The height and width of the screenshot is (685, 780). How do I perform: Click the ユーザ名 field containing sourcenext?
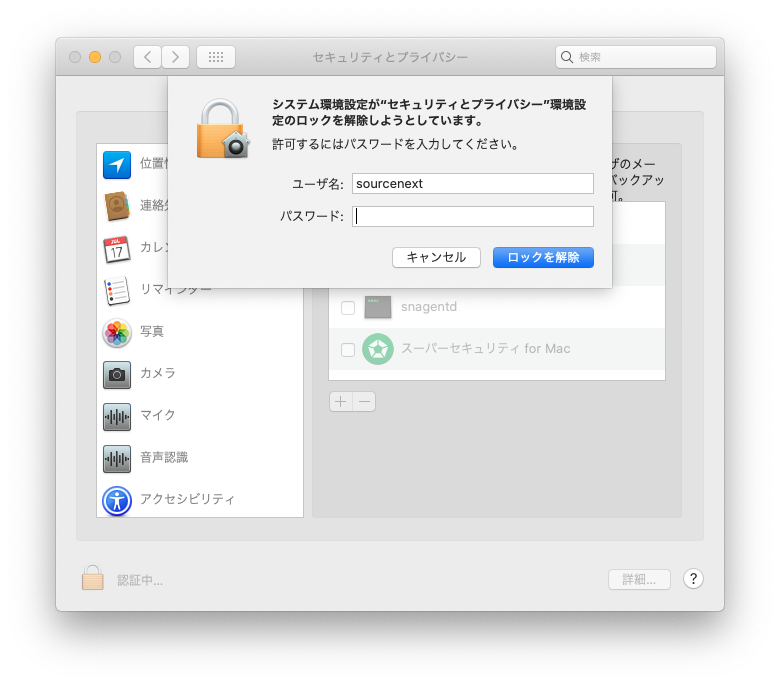pyautogui.click(x=473, y=184)
